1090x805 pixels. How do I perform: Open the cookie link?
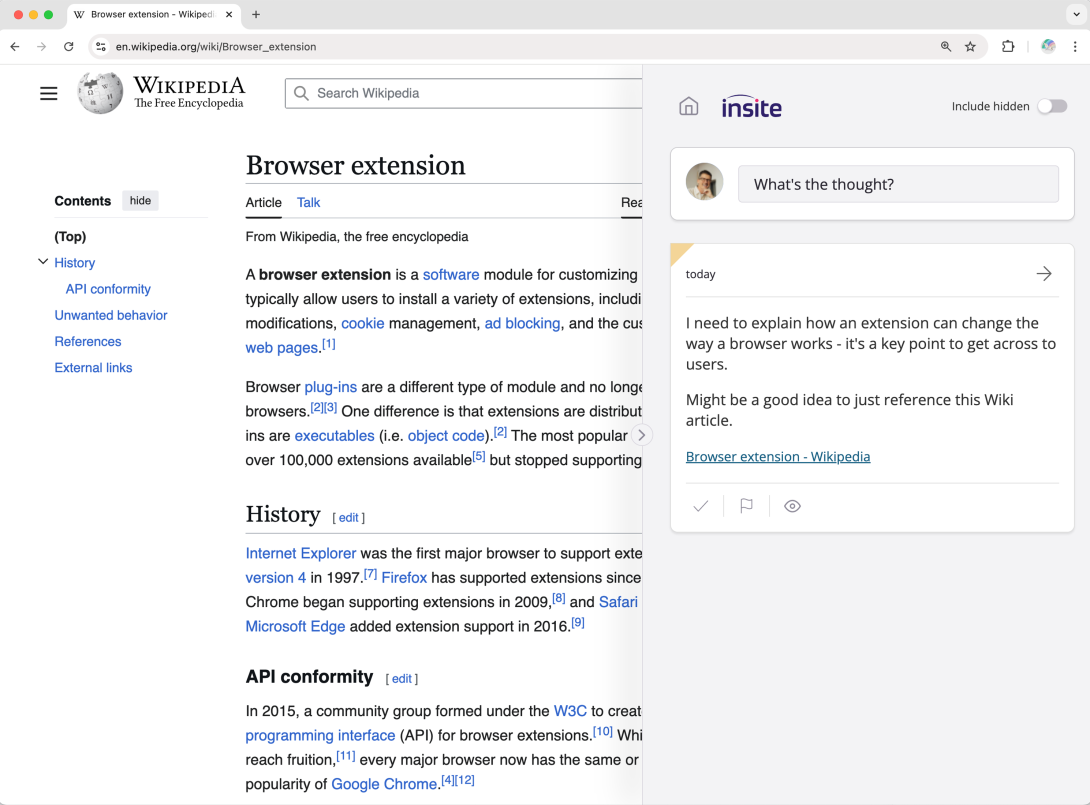click(362, 323)
